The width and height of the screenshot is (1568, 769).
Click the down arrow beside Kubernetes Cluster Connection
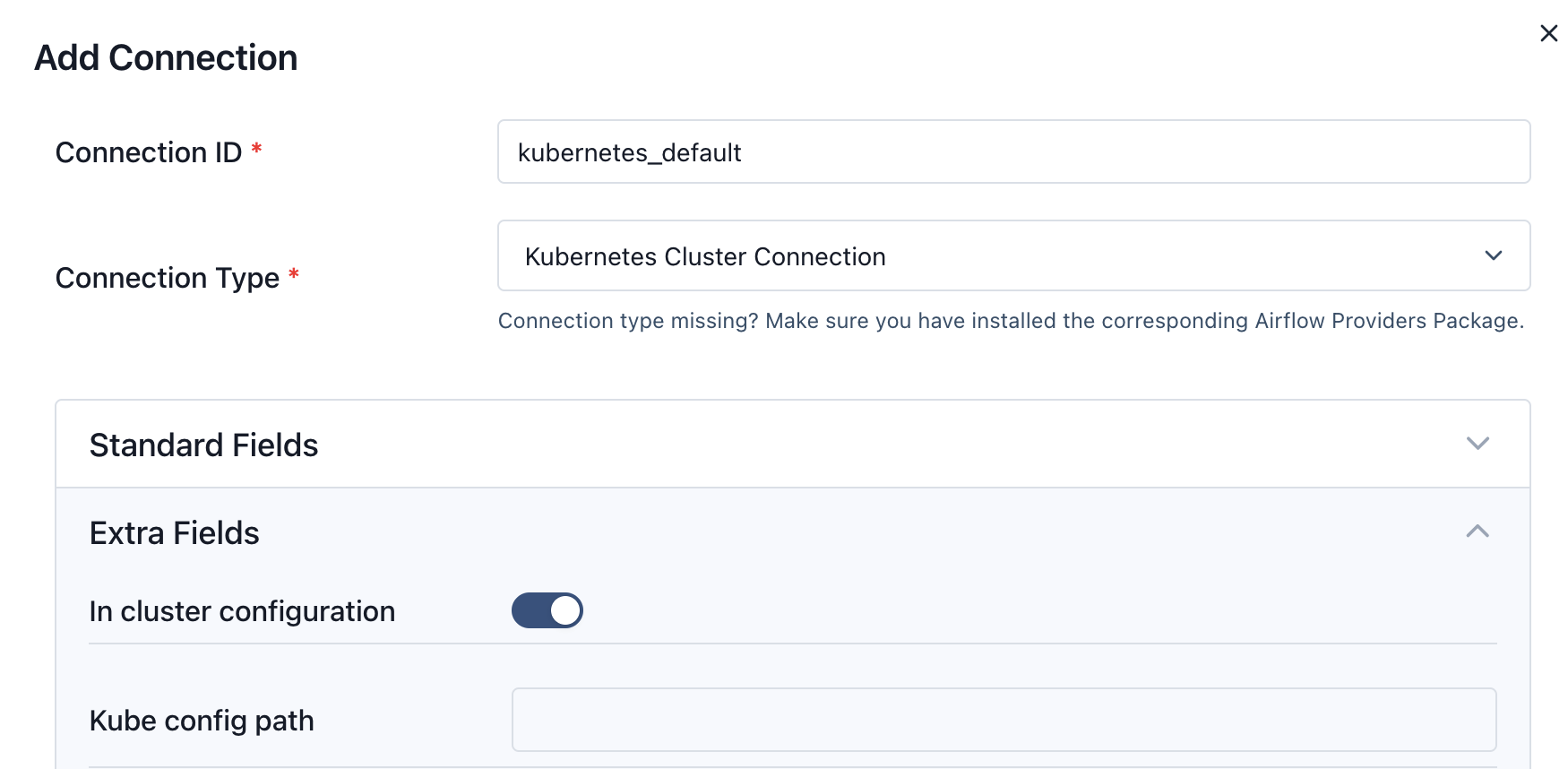point(1493,255)
